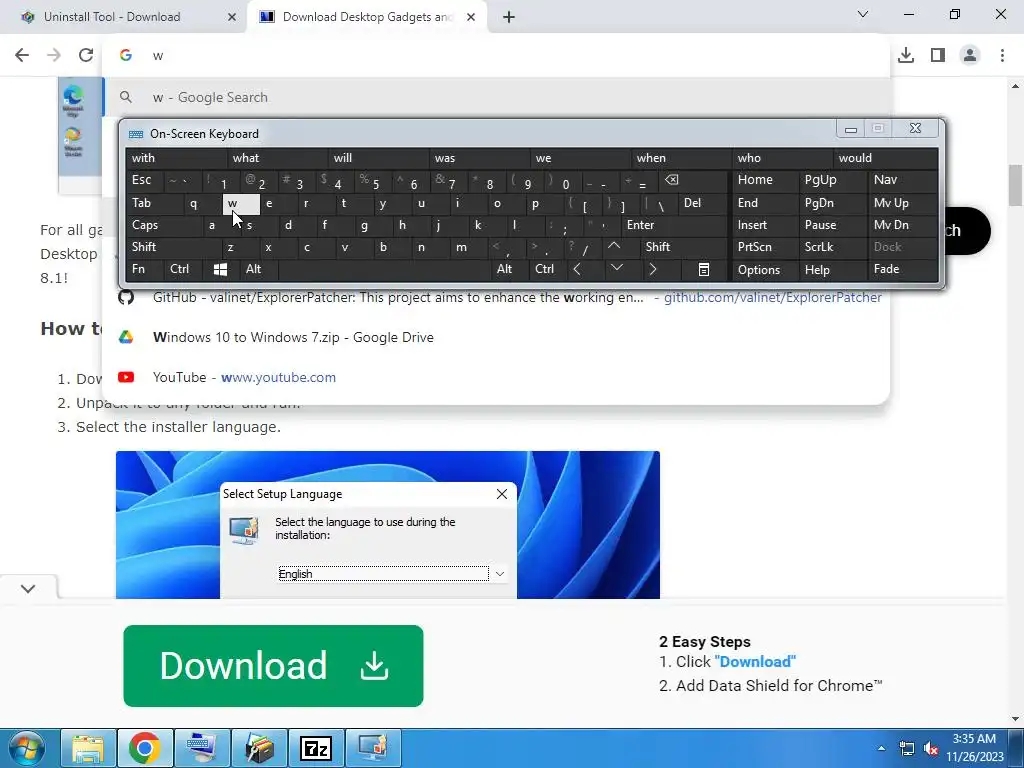The height and width of the screenshot is (768, 1024).
Task: Click the page vertical scrollbar thumb
Action: (1016, 185)
